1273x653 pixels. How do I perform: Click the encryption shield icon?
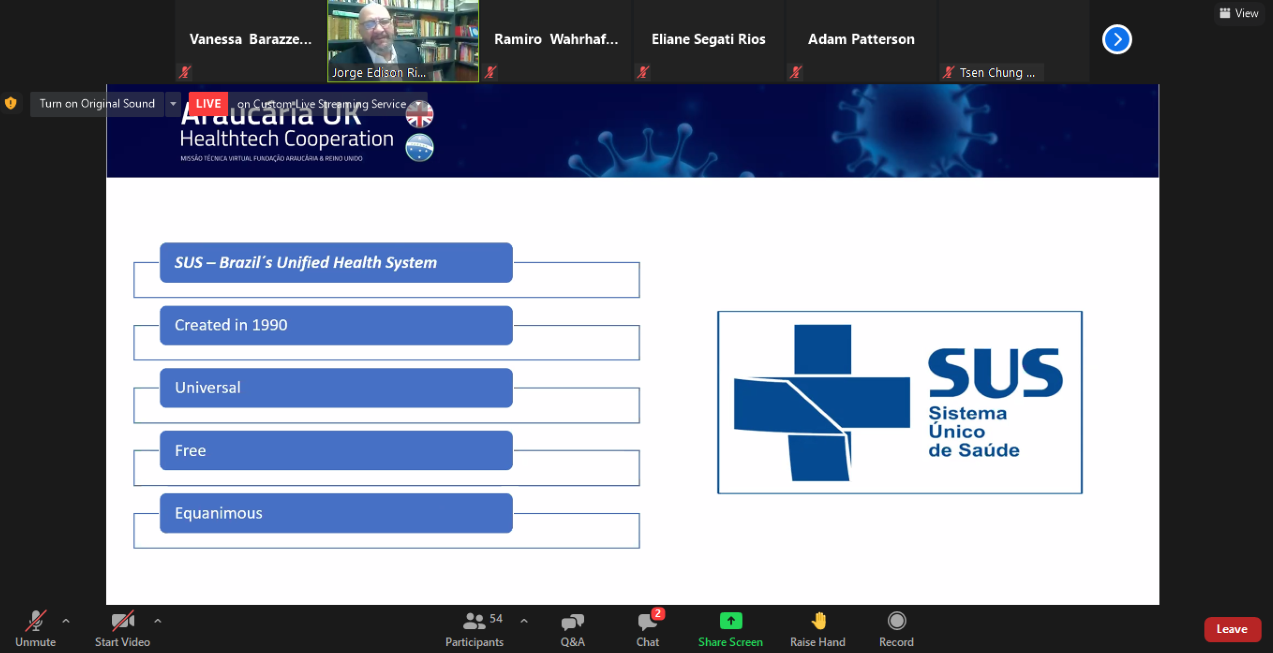coord(11,103)
